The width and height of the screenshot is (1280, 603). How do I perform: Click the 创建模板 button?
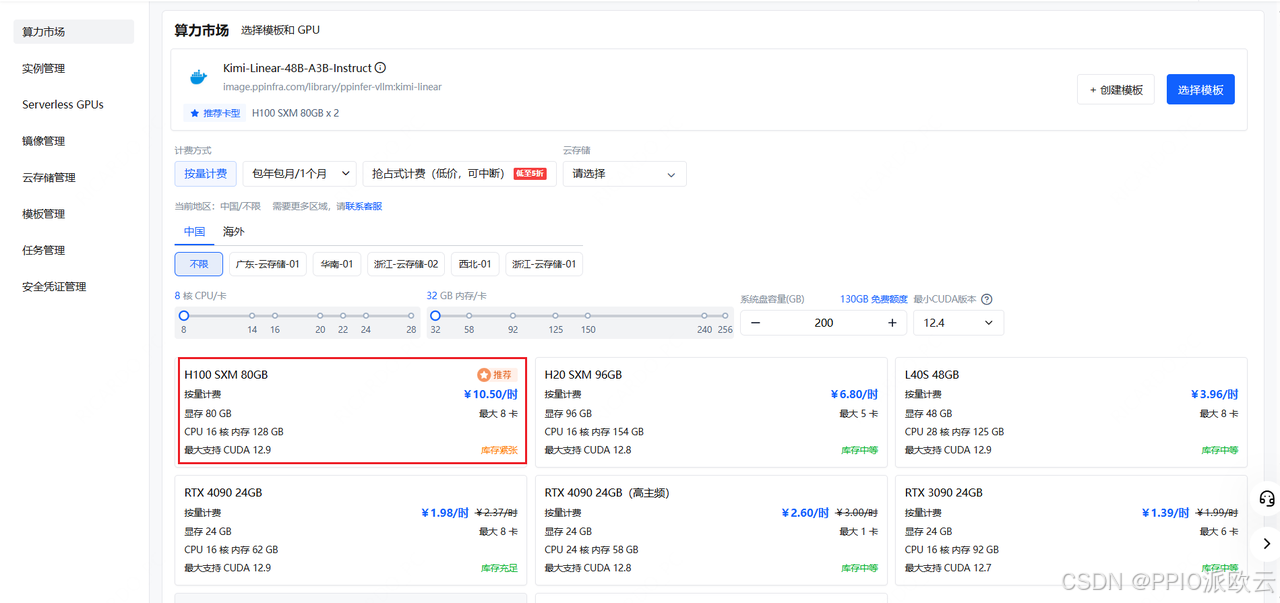(1116, 89)
